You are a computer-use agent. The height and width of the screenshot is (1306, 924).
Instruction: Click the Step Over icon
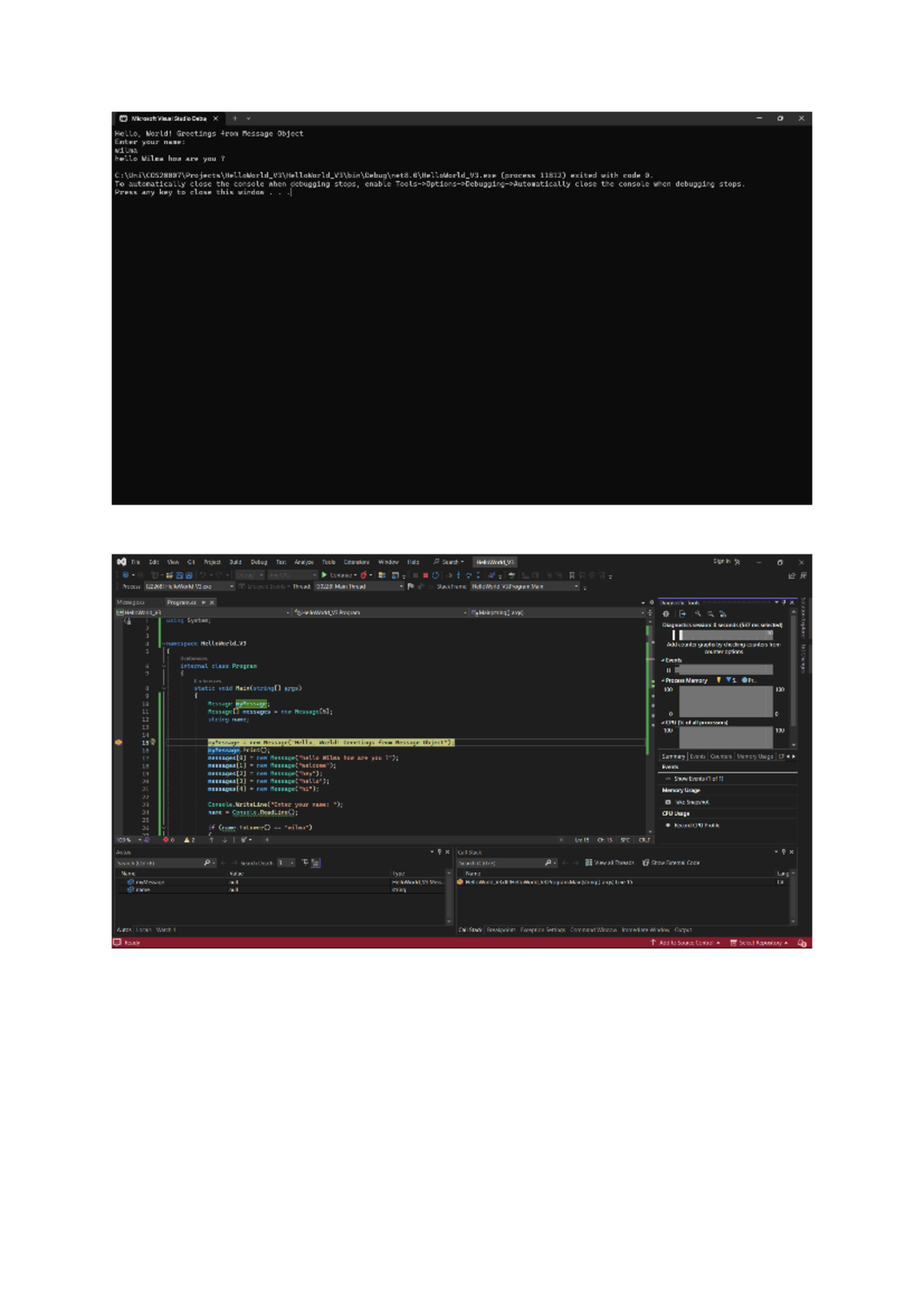pyautogui.click(x=469, y=574)
